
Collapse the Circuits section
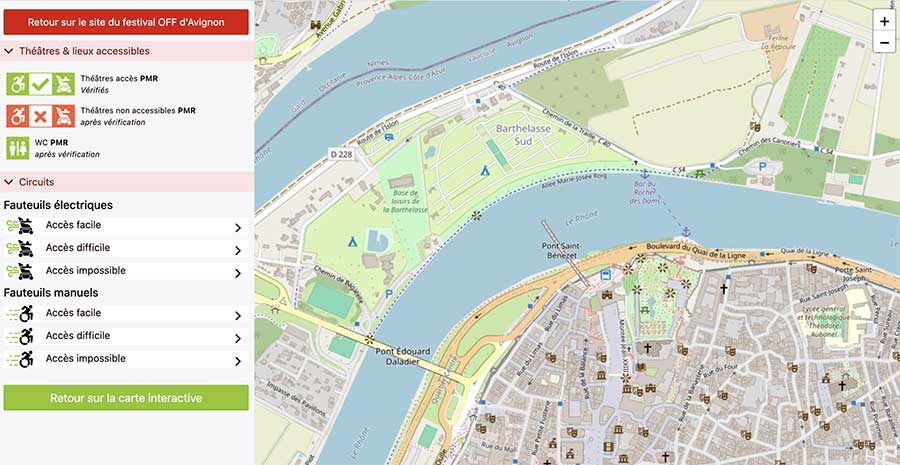(x=10, y=182)
